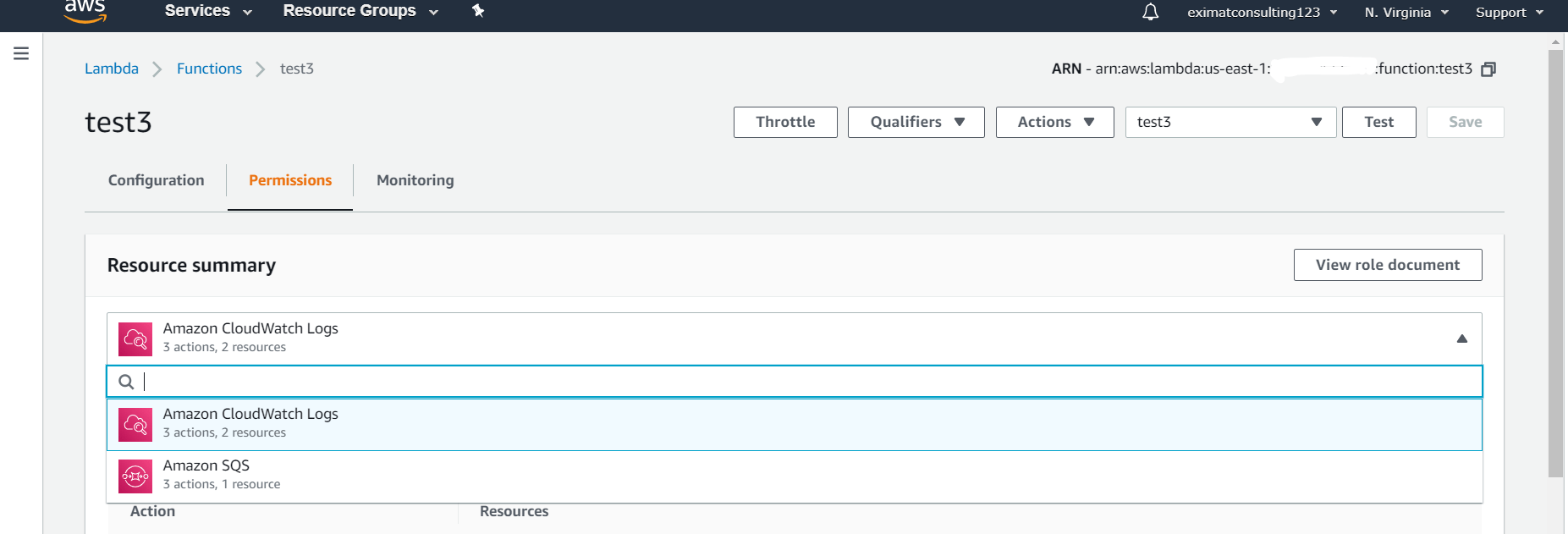Click the Resource summary heading
Screen dimensions: 1568x534
tap(191, 266)
